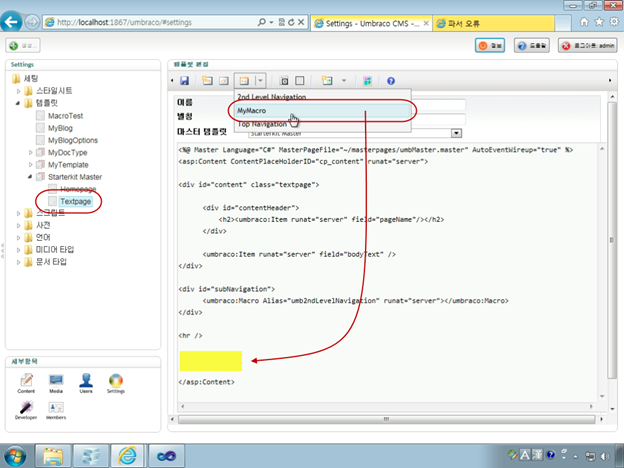Open the browser home icon
This screenshot has height=468, width=624.
coord(584,22)
